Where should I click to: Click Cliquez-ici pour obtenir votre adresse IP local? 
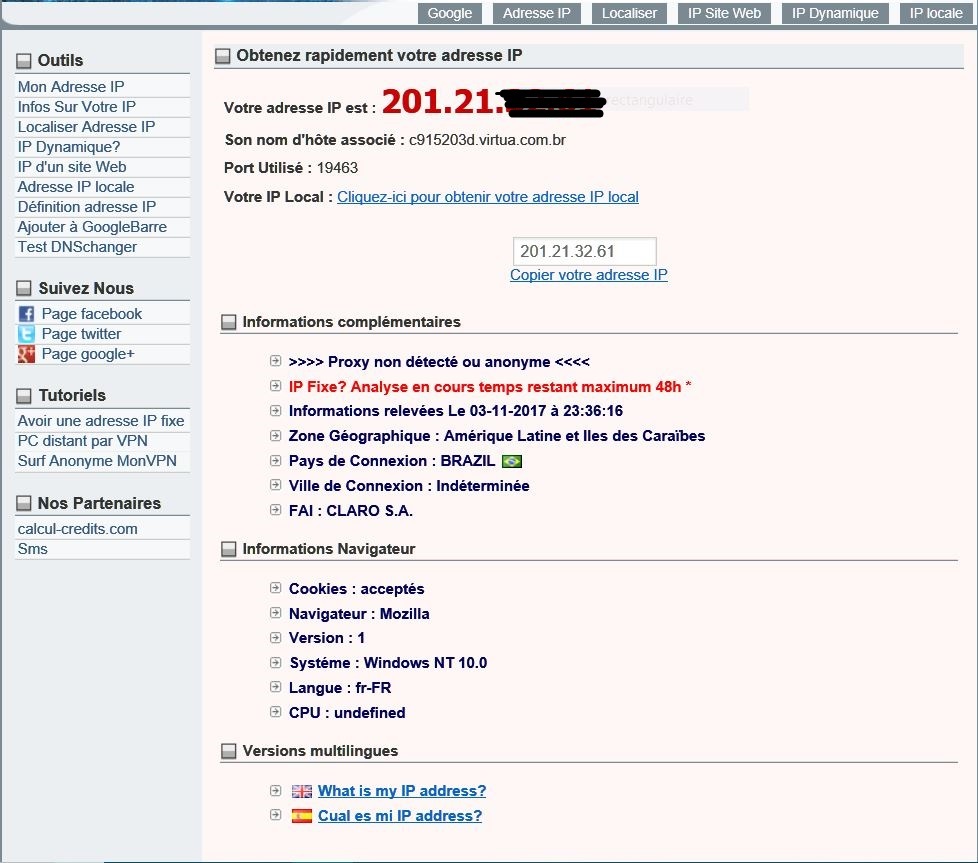(488, 196)
